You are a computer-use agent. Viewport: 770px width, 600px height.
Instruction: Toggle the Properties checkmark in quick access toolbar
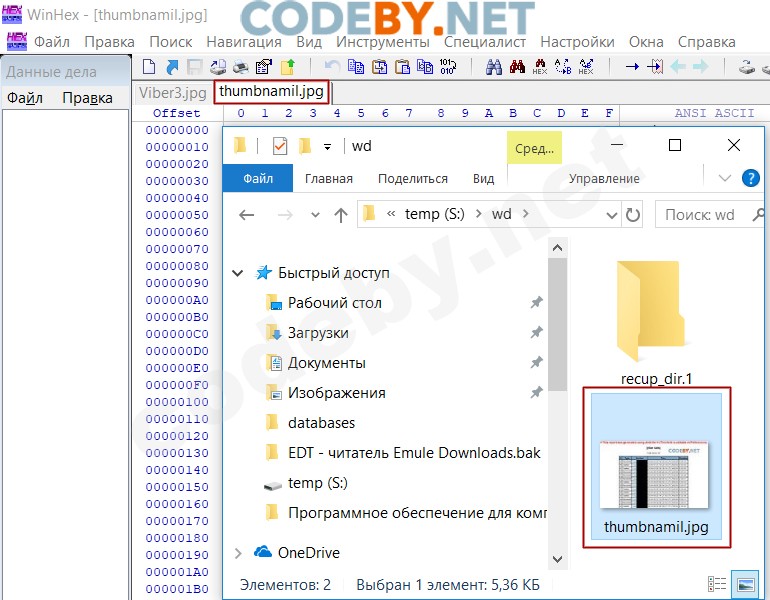pyautogui.click(x=279, y=146)
